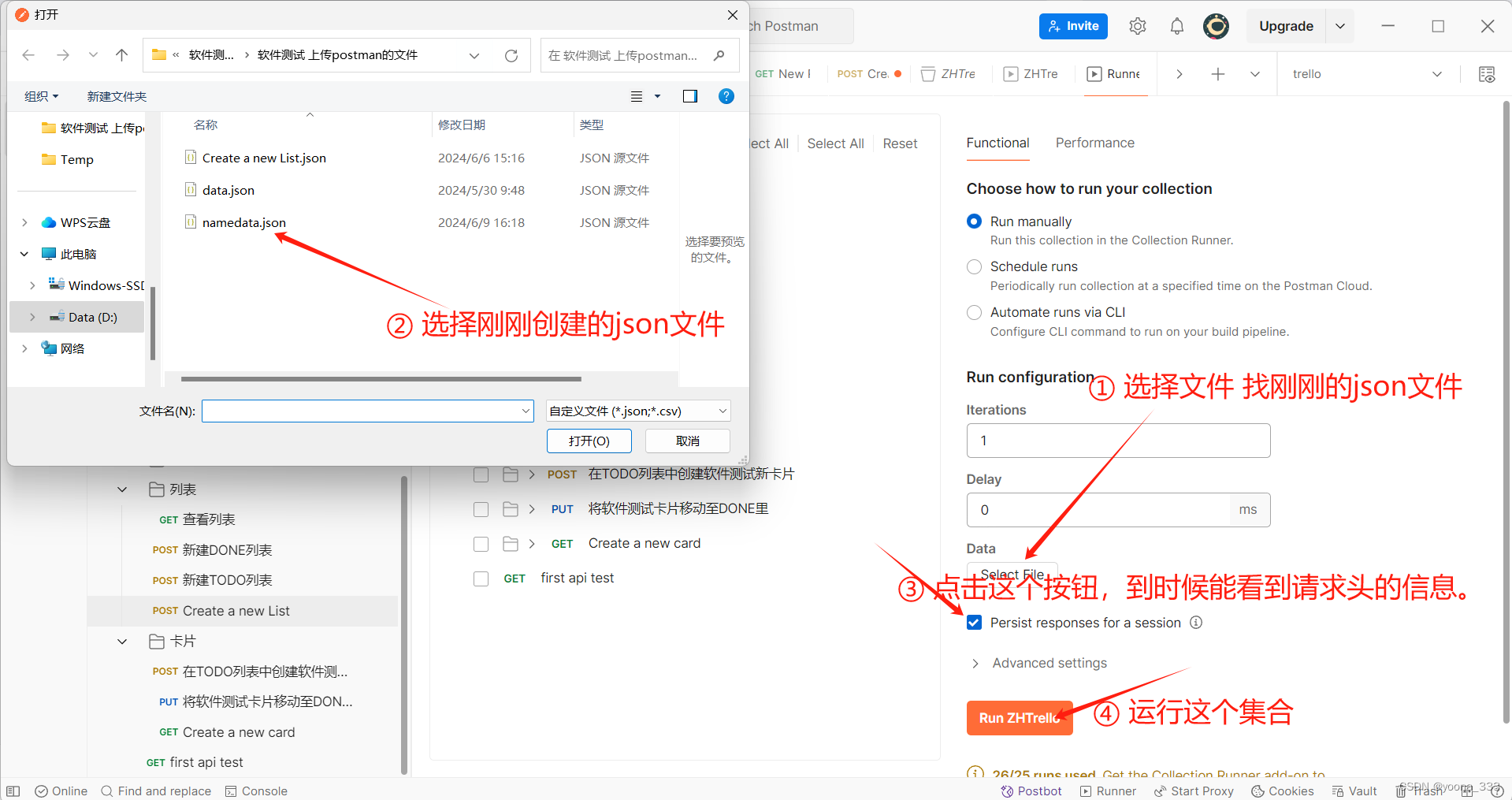Click Run ZHTrello button
1512x800 pixels.
pos(1020,718)
